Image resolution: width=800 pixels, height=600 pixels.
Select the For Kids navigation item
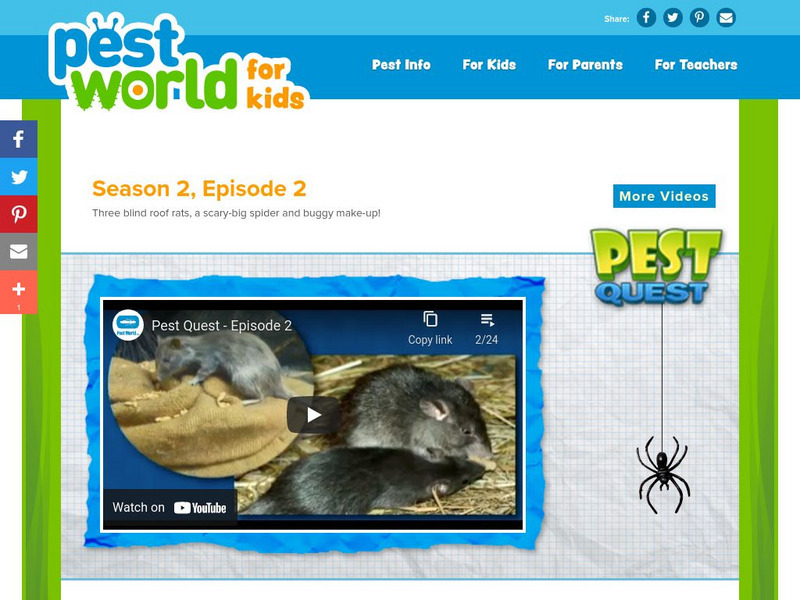pos(489,64)
